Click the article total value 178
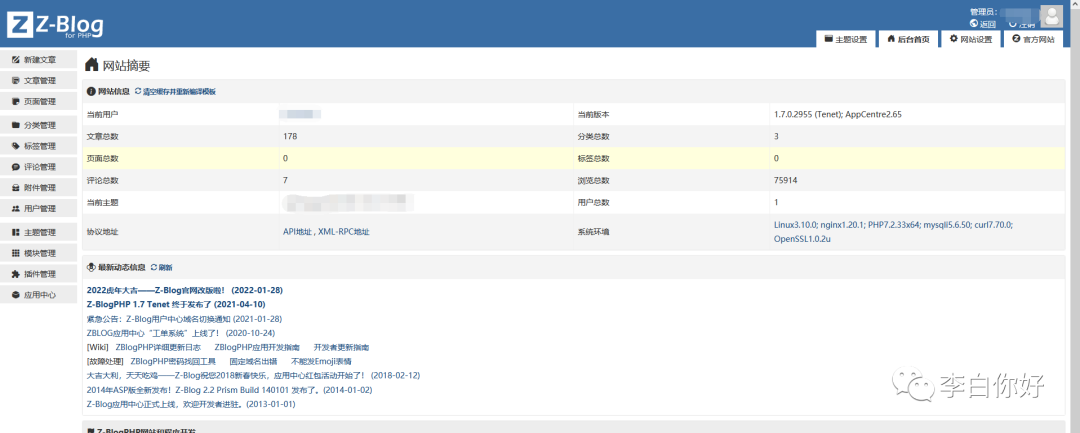Image resolution: width=1080 pixels, height=433 pixels. pos(290,136)
